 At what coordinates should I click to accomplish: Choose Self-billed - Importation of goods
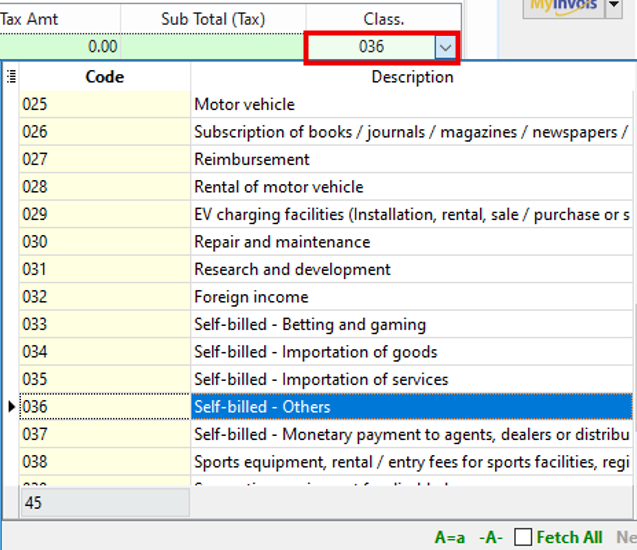coord(315,352)
